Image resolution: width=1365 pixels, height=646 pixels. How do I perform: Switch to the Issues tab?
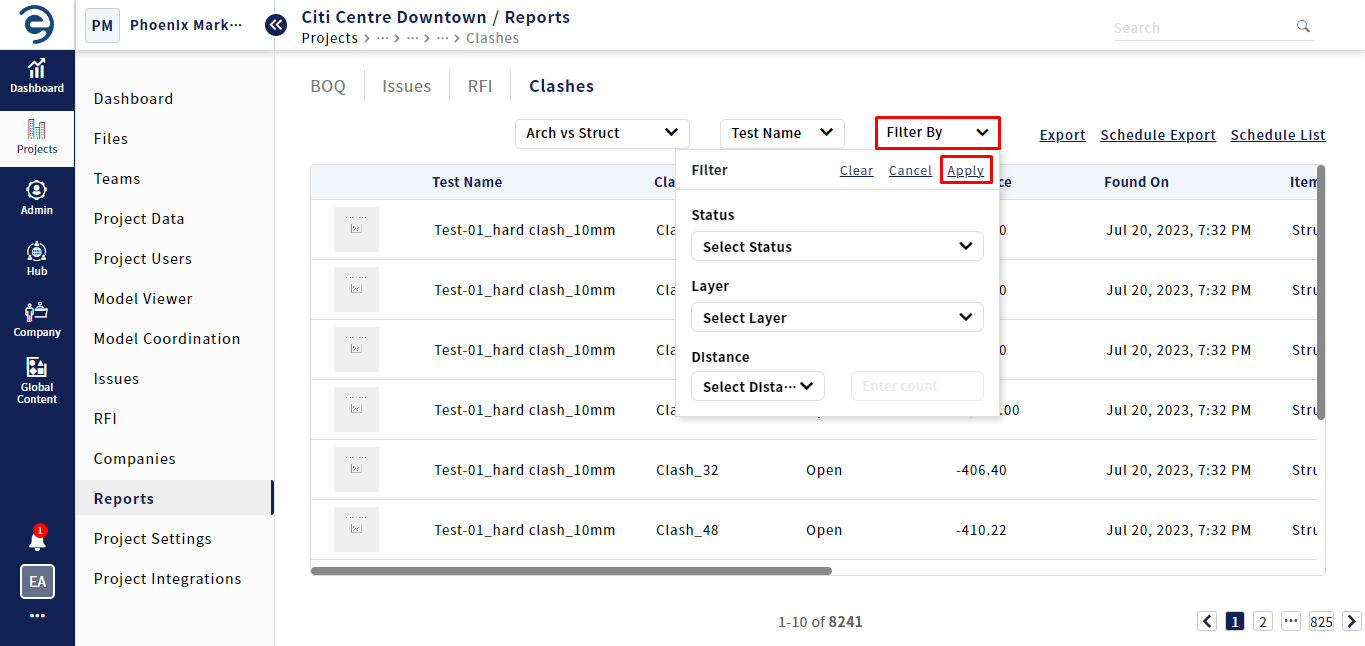pyautogui.click(x=407, y=86)
